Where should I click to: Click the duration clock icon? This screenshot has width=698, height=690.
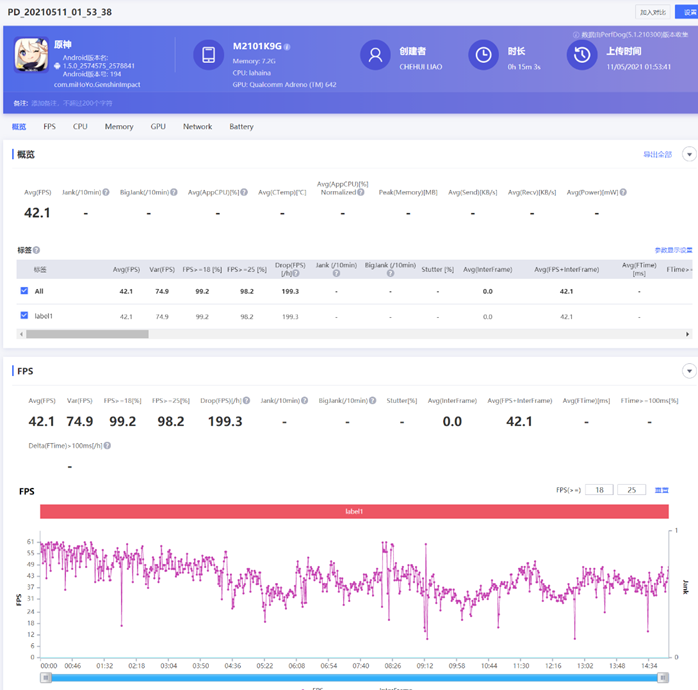tap(483, 55)
